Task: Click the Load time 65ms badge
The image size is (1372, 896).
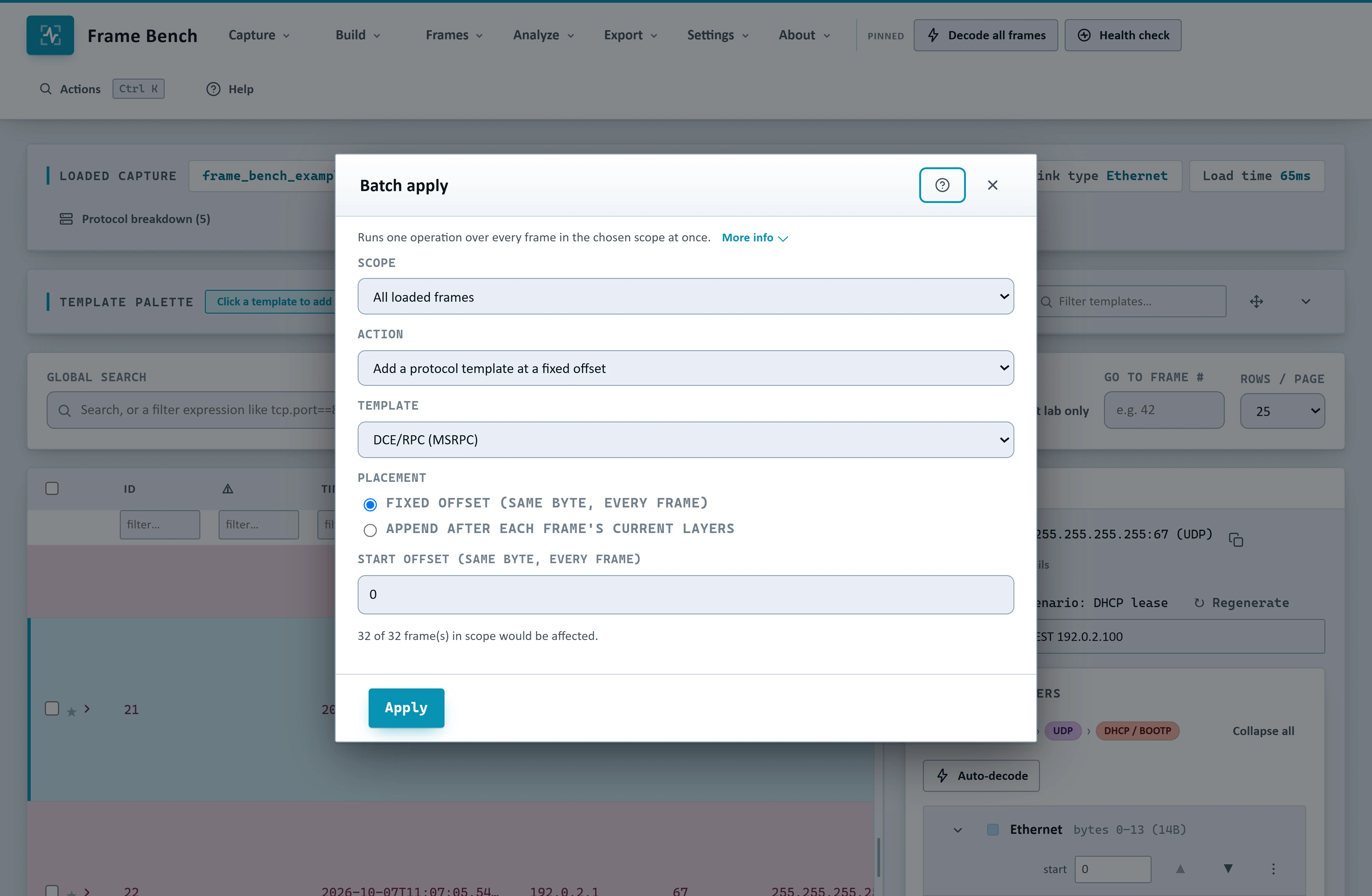Action: coord(1257,176)
